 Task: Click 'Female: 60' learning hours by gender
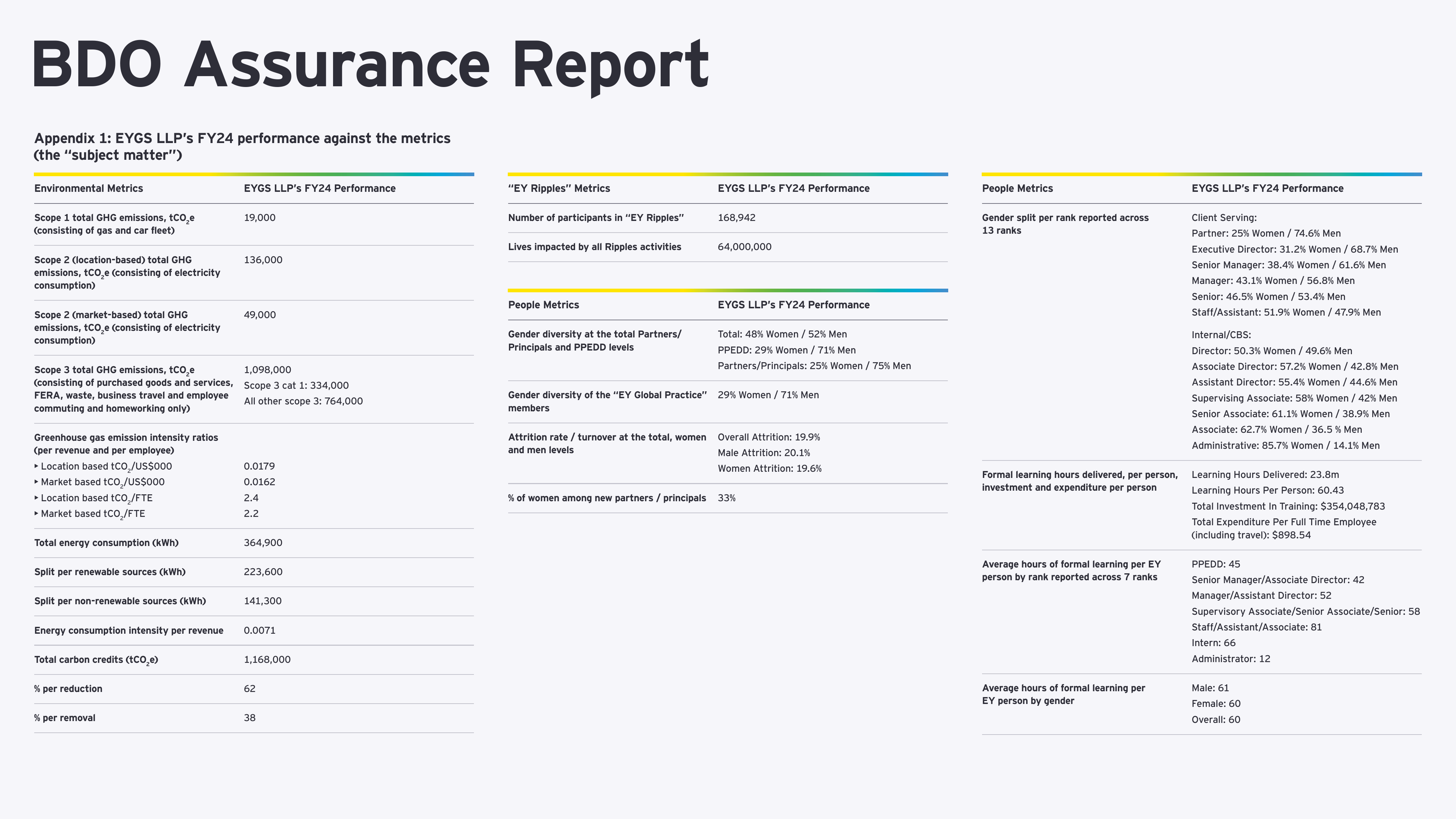(x=1216, y=704)
